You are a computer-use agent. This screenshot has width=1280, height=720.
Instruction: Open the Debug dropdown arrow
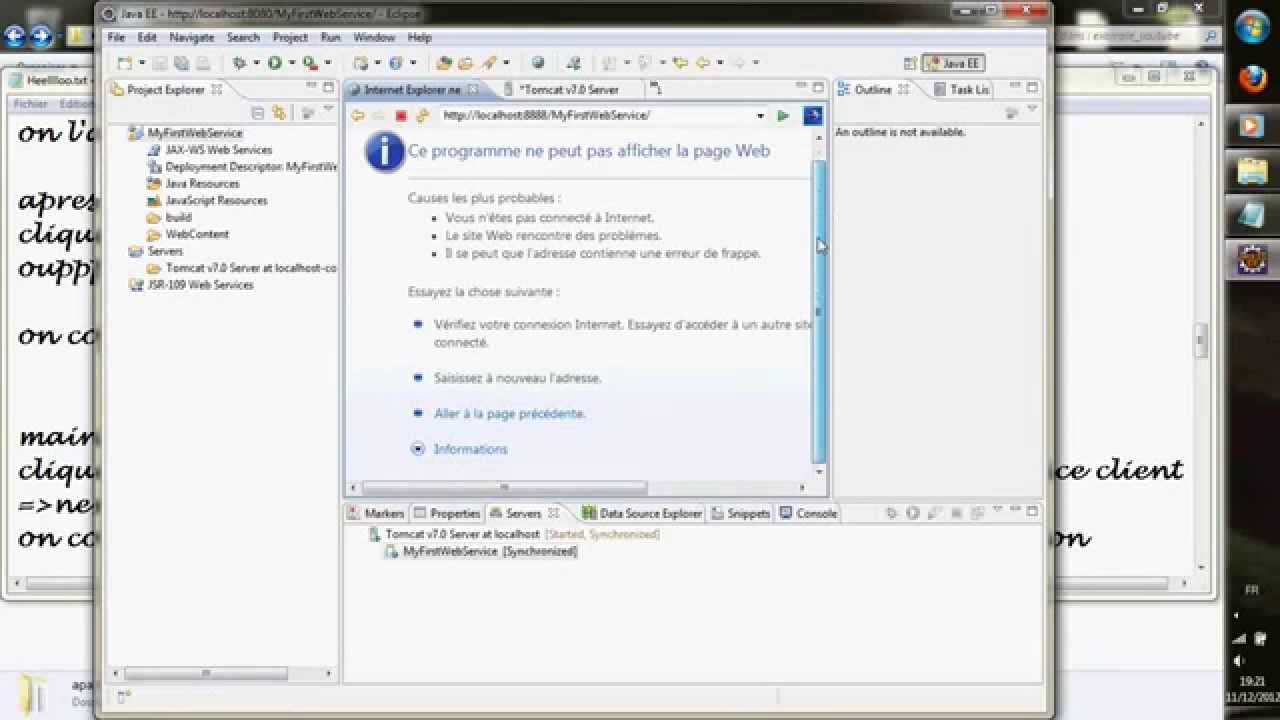[x=256, y=63]
